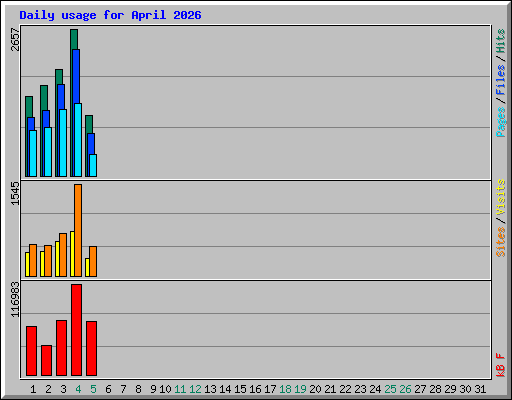
Task: Click the green day label 4
Action: (x=78, y=389)
